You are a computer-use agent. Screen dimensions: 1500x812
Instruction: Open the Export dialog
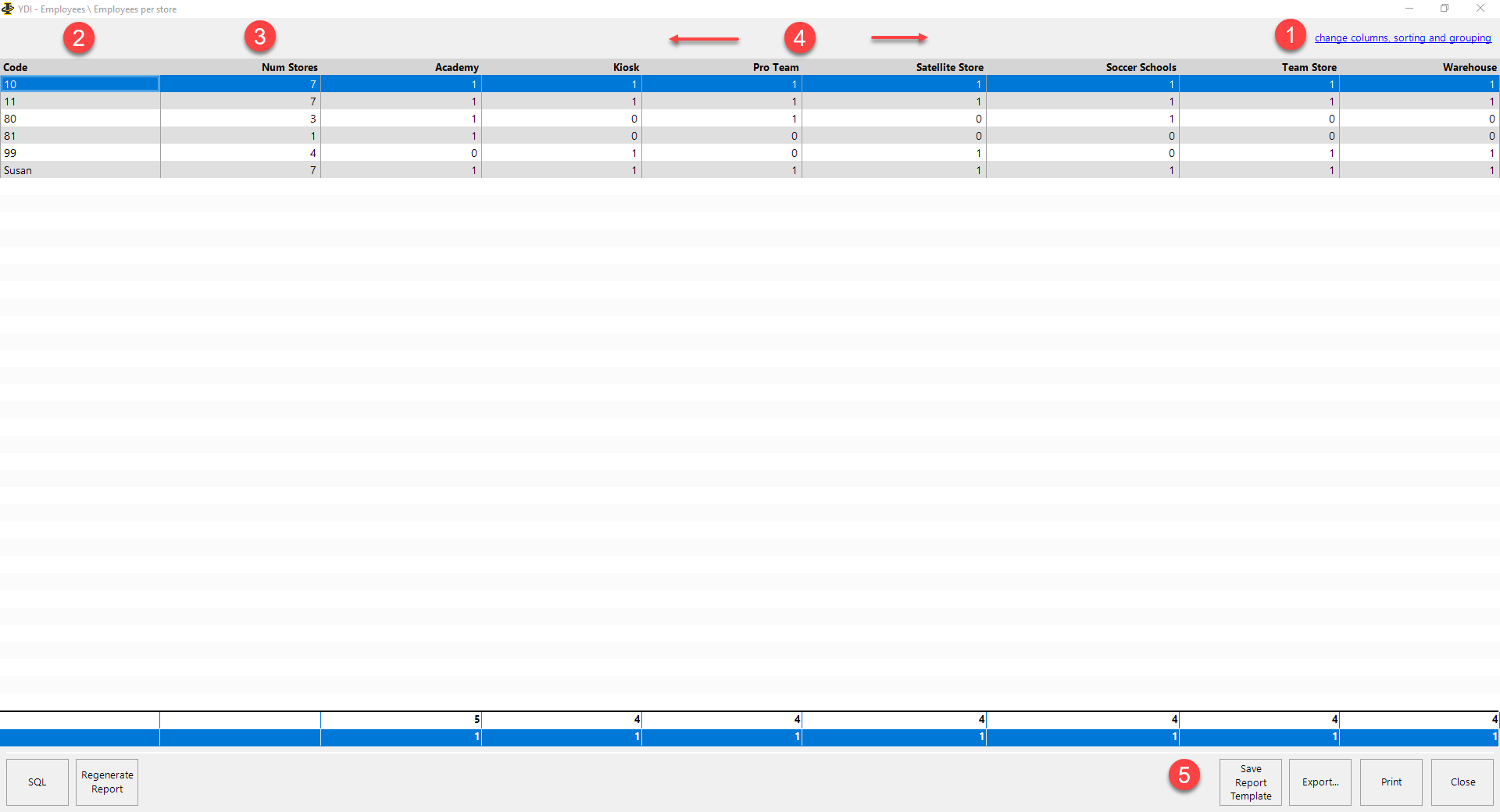(1320, 782)
